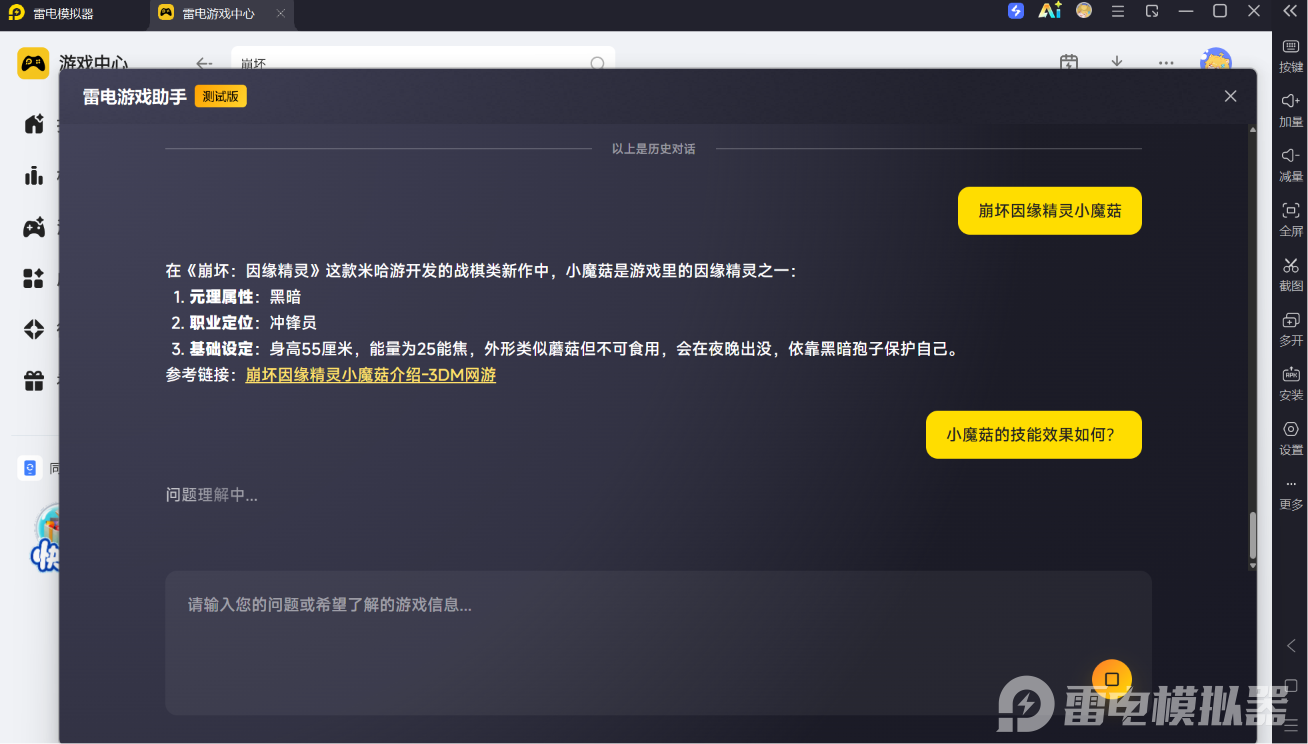
Task: Click the 雷电游戏助手 dialog title
Action: point(135,97)
